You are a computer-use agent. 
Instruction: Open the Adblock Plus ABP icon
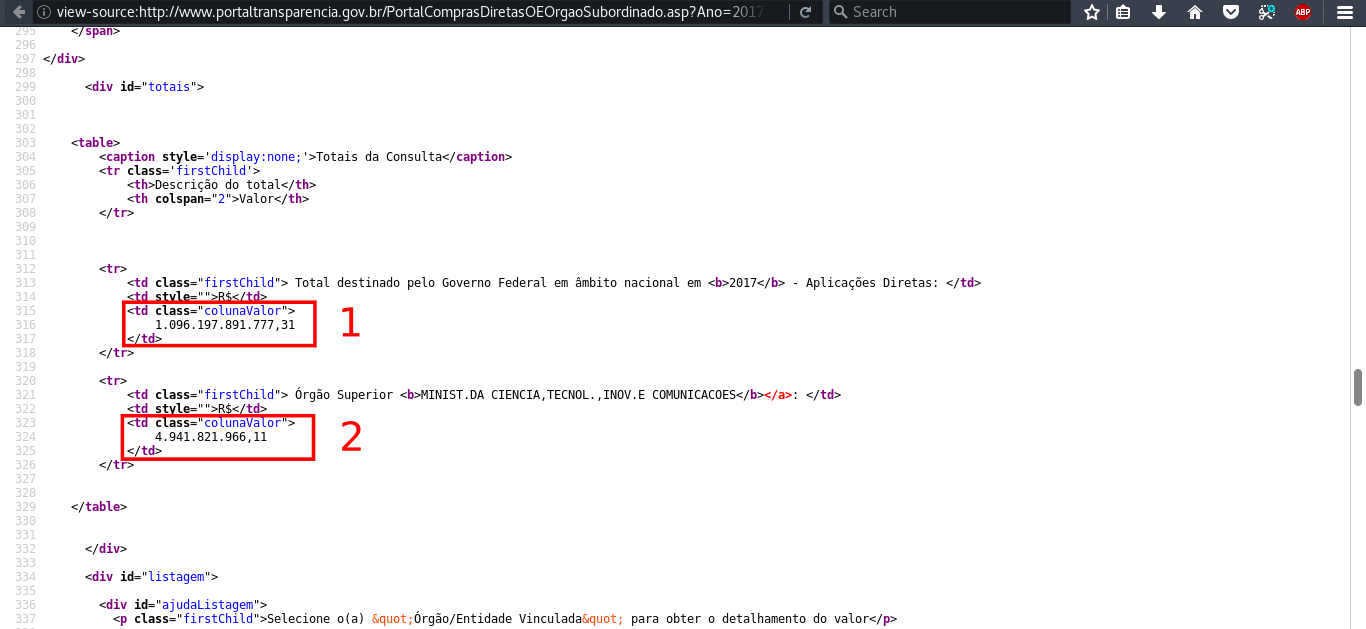click(1303, 12)
